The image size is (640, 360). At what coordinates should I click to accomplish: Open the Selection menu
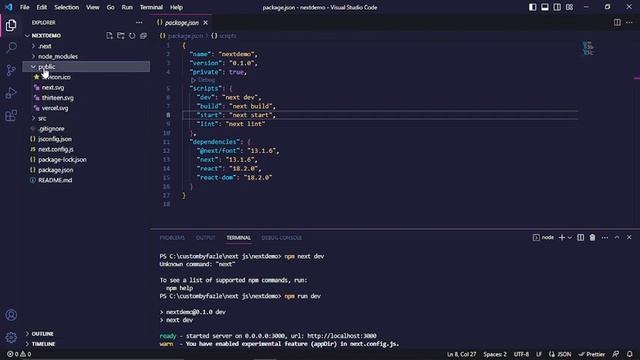67,7
